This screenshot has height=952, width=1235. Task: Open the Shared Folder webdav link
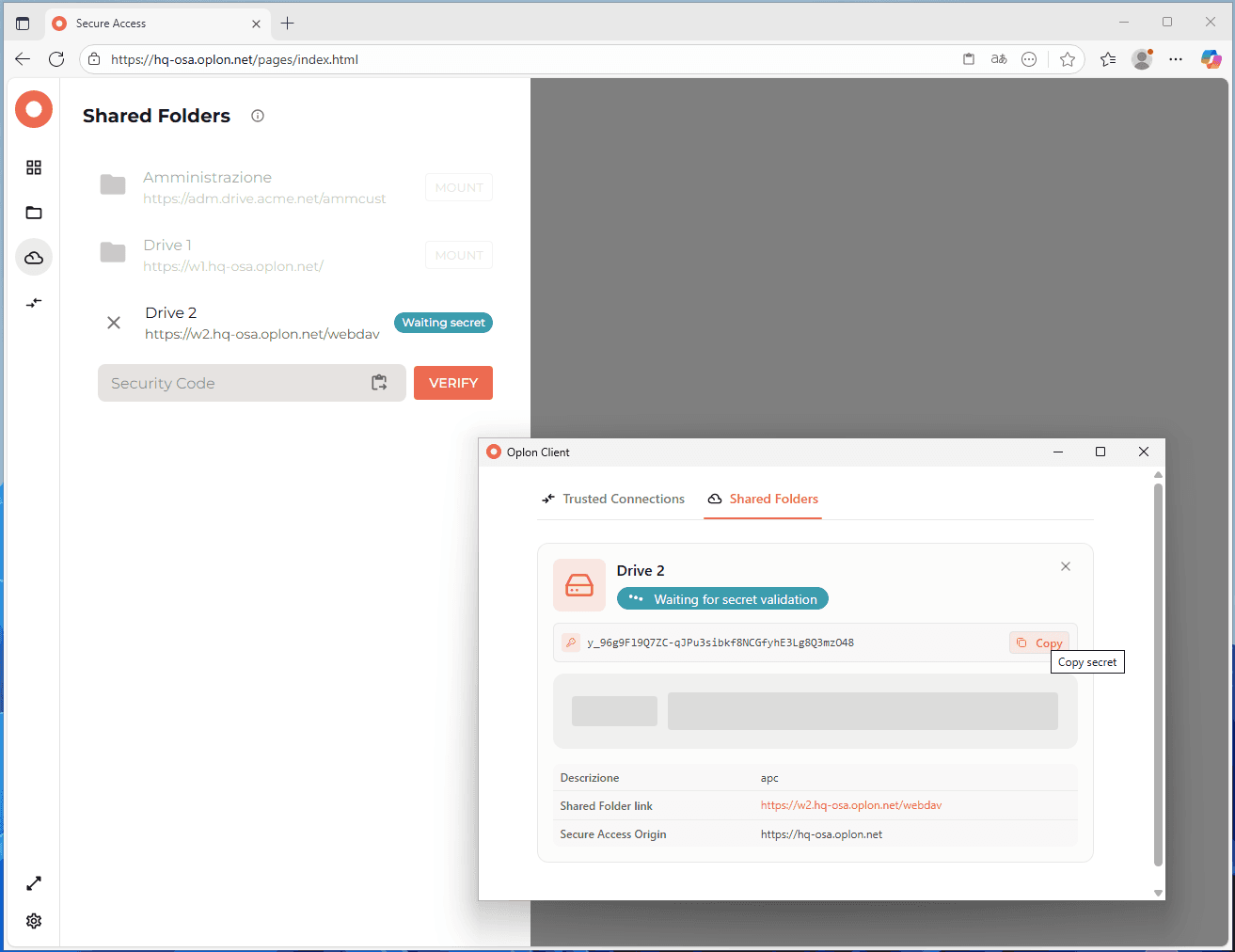click(850, 805)
